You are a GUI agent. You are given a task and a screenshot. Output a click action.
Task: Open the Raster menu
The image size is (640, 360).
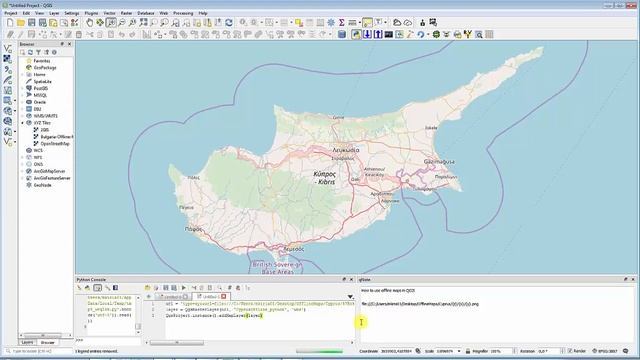pos(126,13)
